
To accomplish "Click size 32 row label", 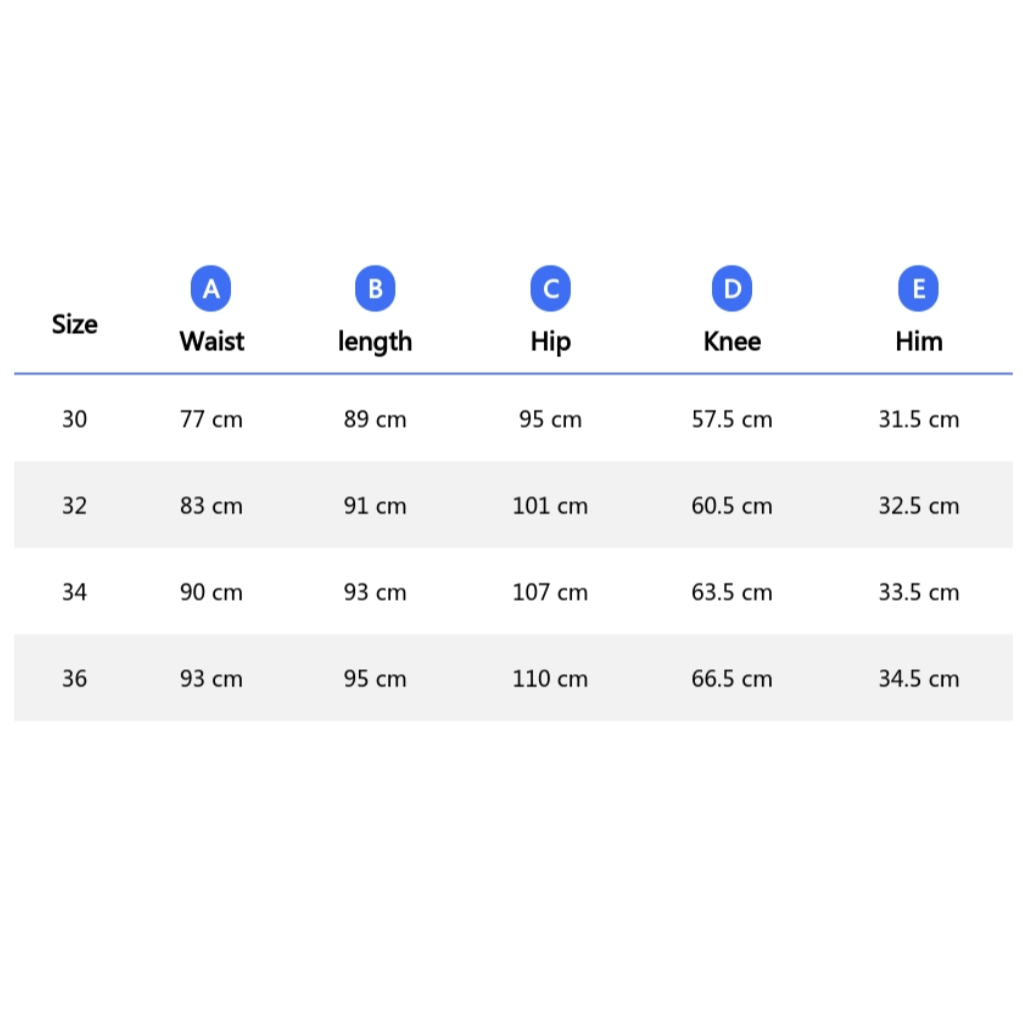I will (74, 506).
